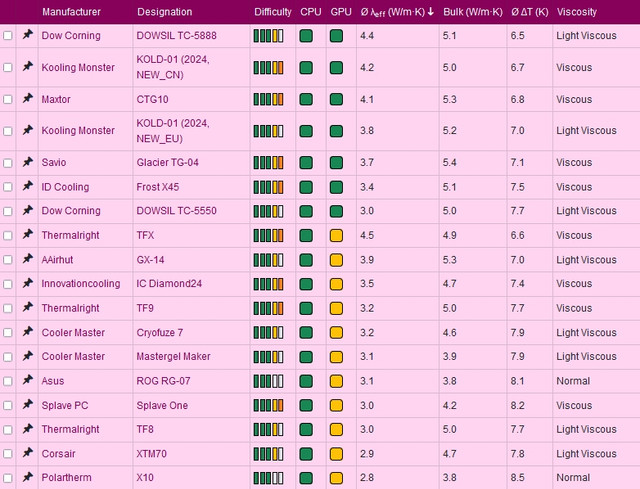Sort table by Designation header
The image size is (640, 489).
tap(164, 12)
